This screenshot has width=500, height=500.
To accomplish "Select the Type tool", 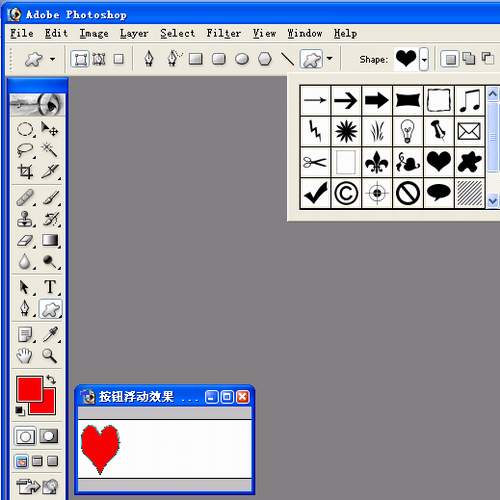I will [50, 287].
